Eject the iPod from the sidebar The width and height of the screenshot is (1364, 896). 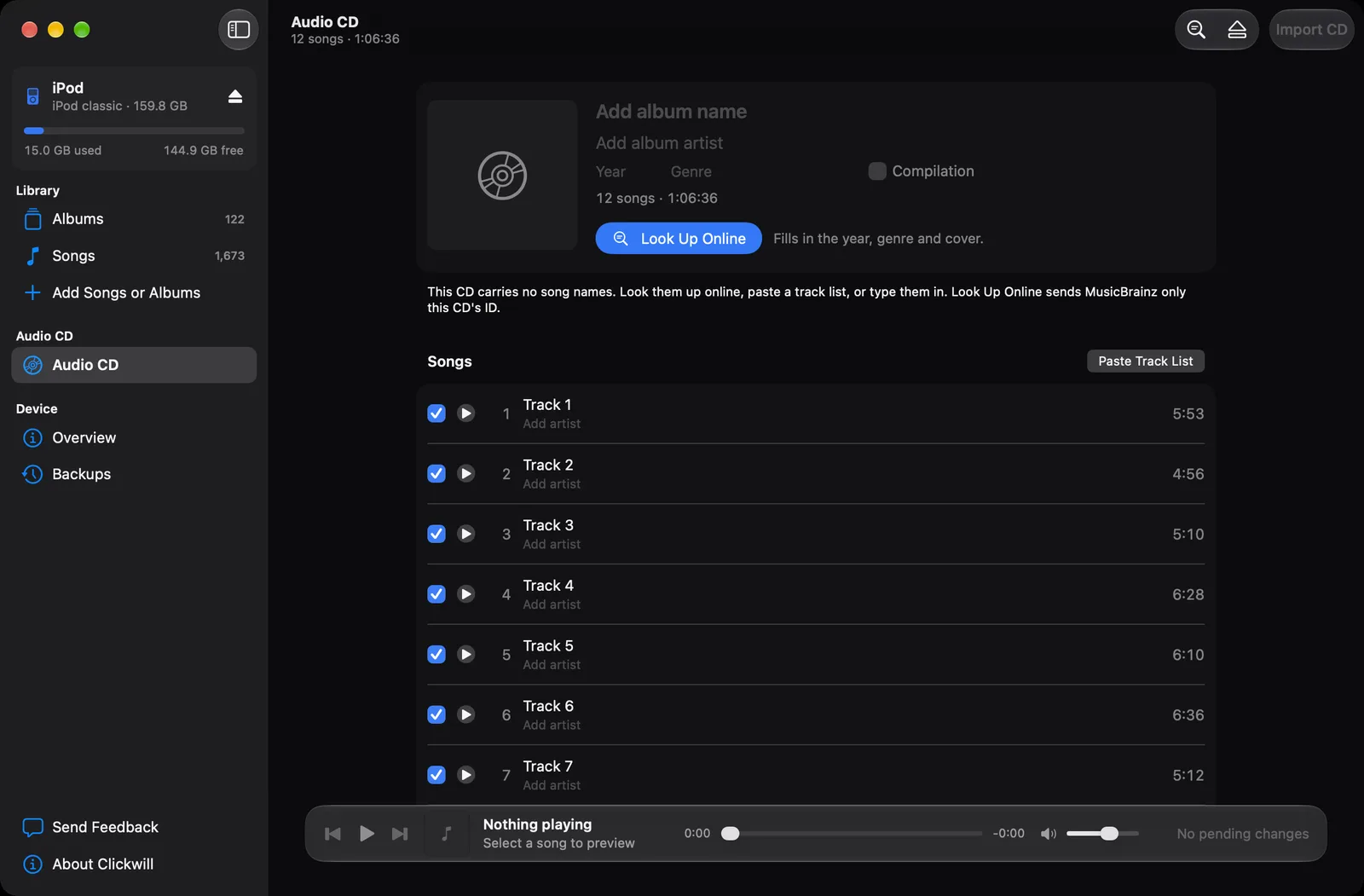pos(235,96)
